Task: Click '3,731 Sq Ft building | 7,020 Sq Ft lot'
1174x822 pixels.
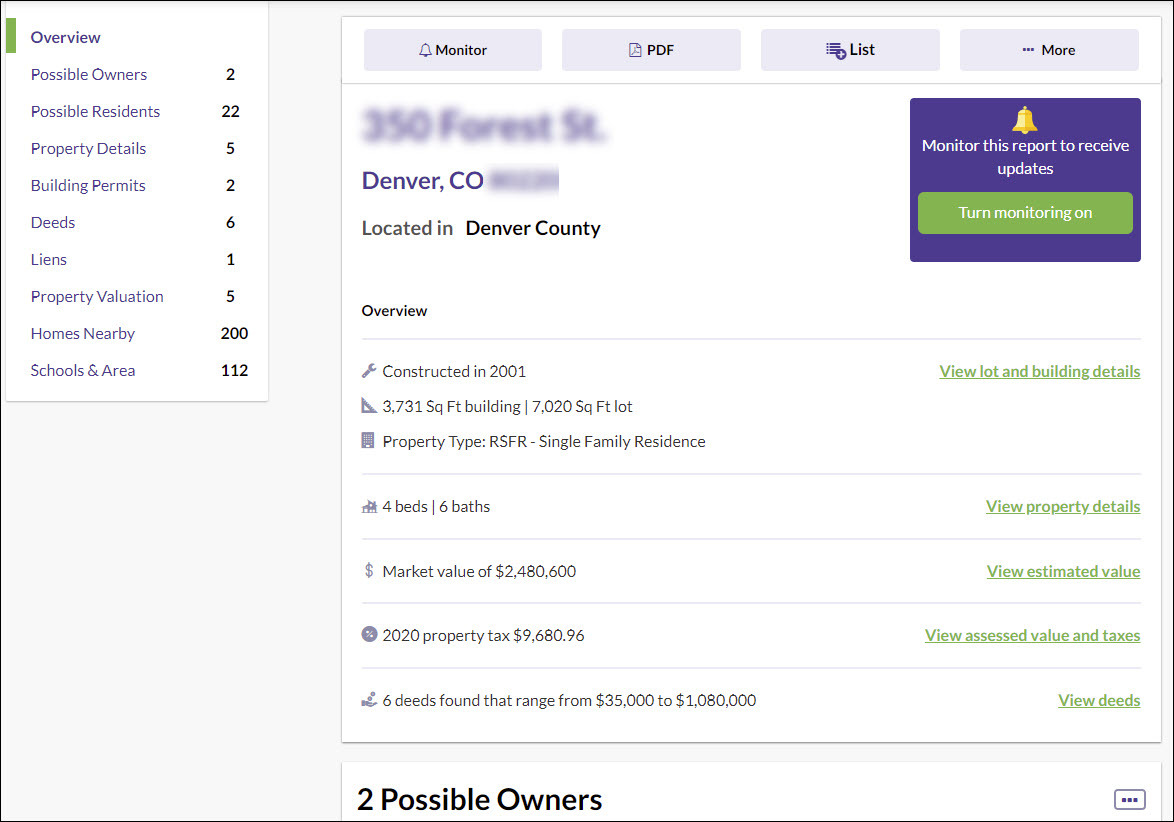Action: pyautogui.click(x=507, y=407)
